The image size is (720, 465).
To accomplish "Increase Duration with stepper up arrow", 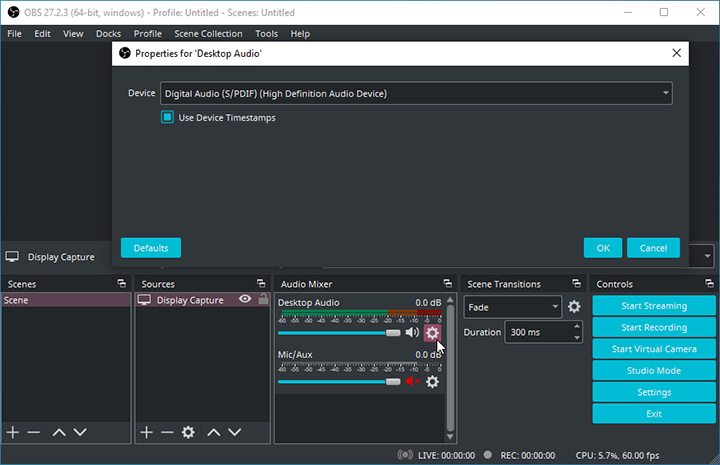I will pos(576,327).
